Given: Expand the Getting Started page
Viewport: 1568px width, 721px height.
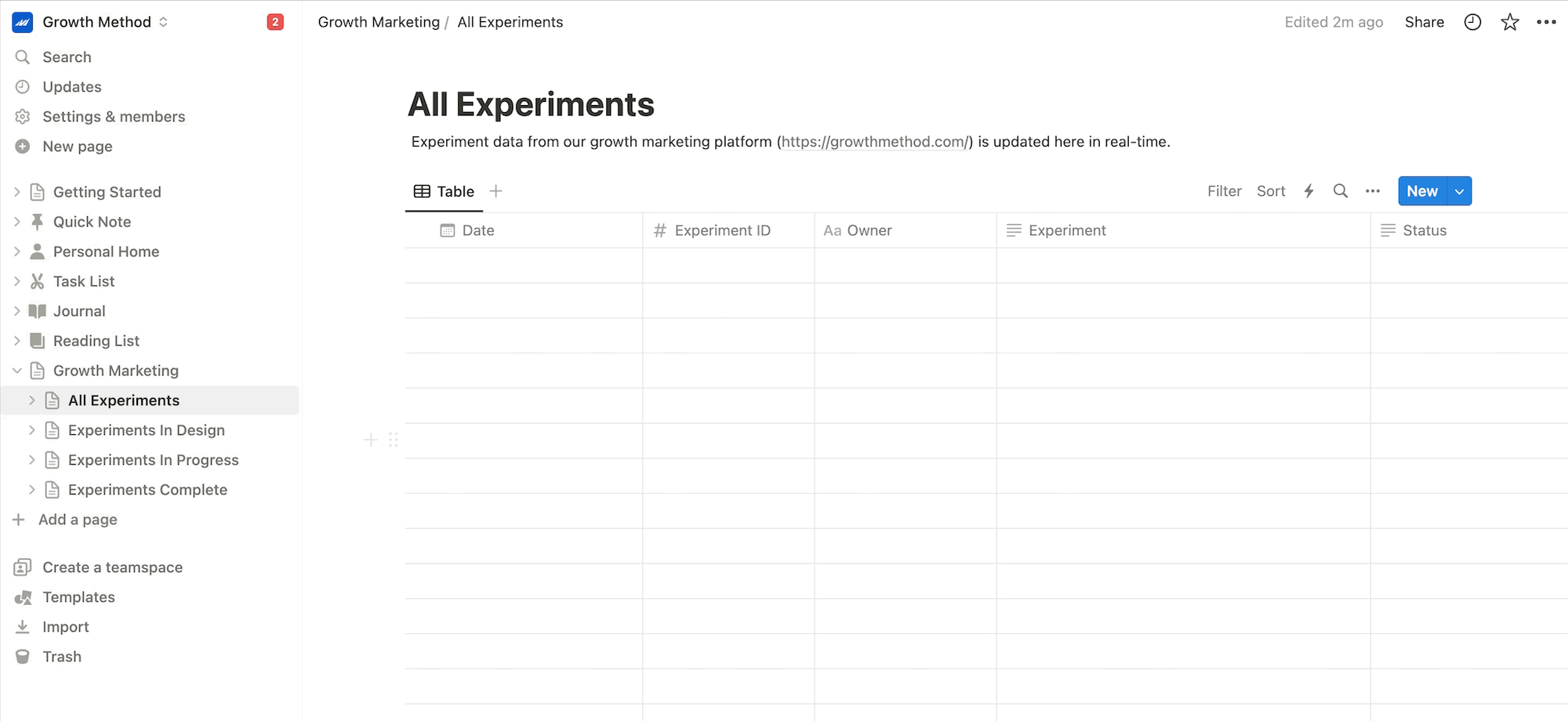Looking at the screenshot, I should tap(17, 192).
